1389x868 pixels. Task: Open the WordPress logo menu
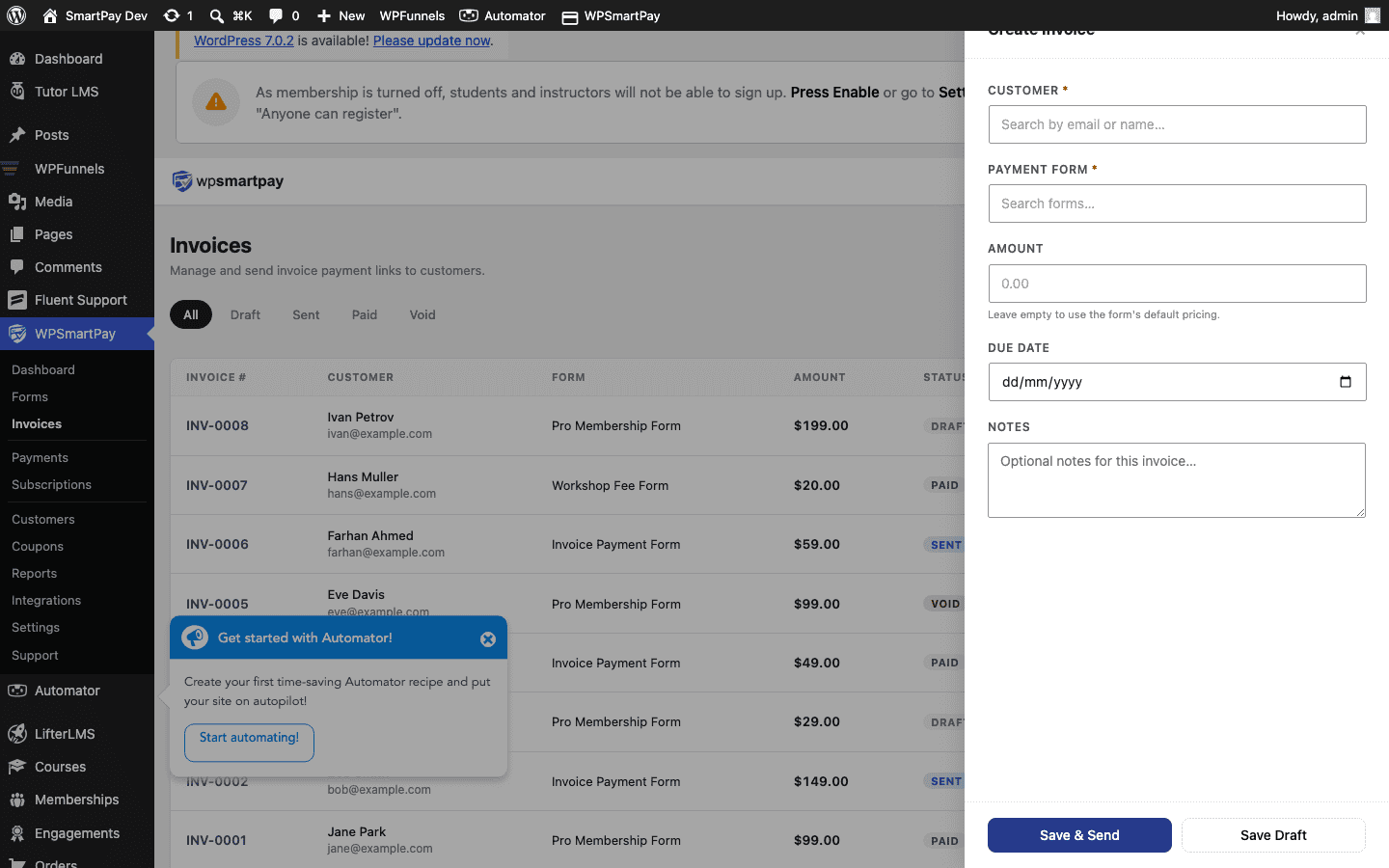click(x=16, y=15)
